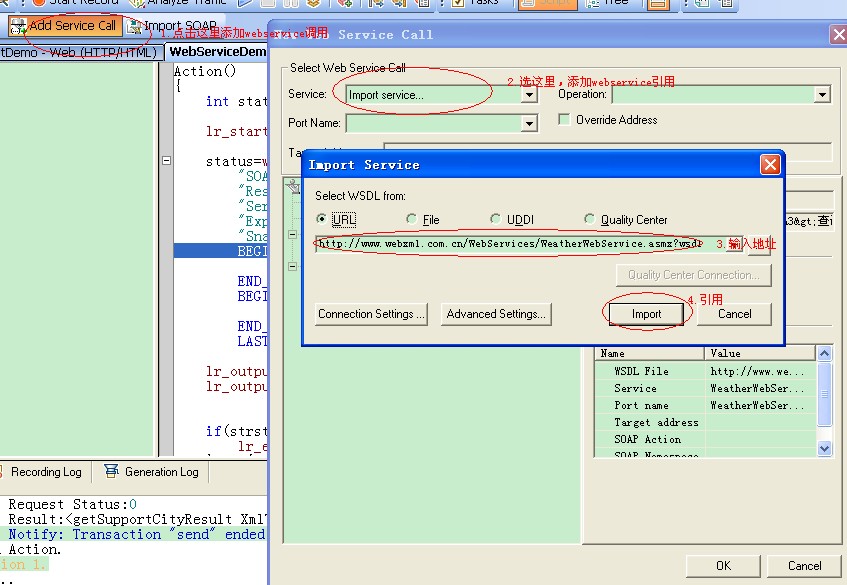Click the Import SOAP toolbar icon
847x585 pixels.
[x=134, y=26]
